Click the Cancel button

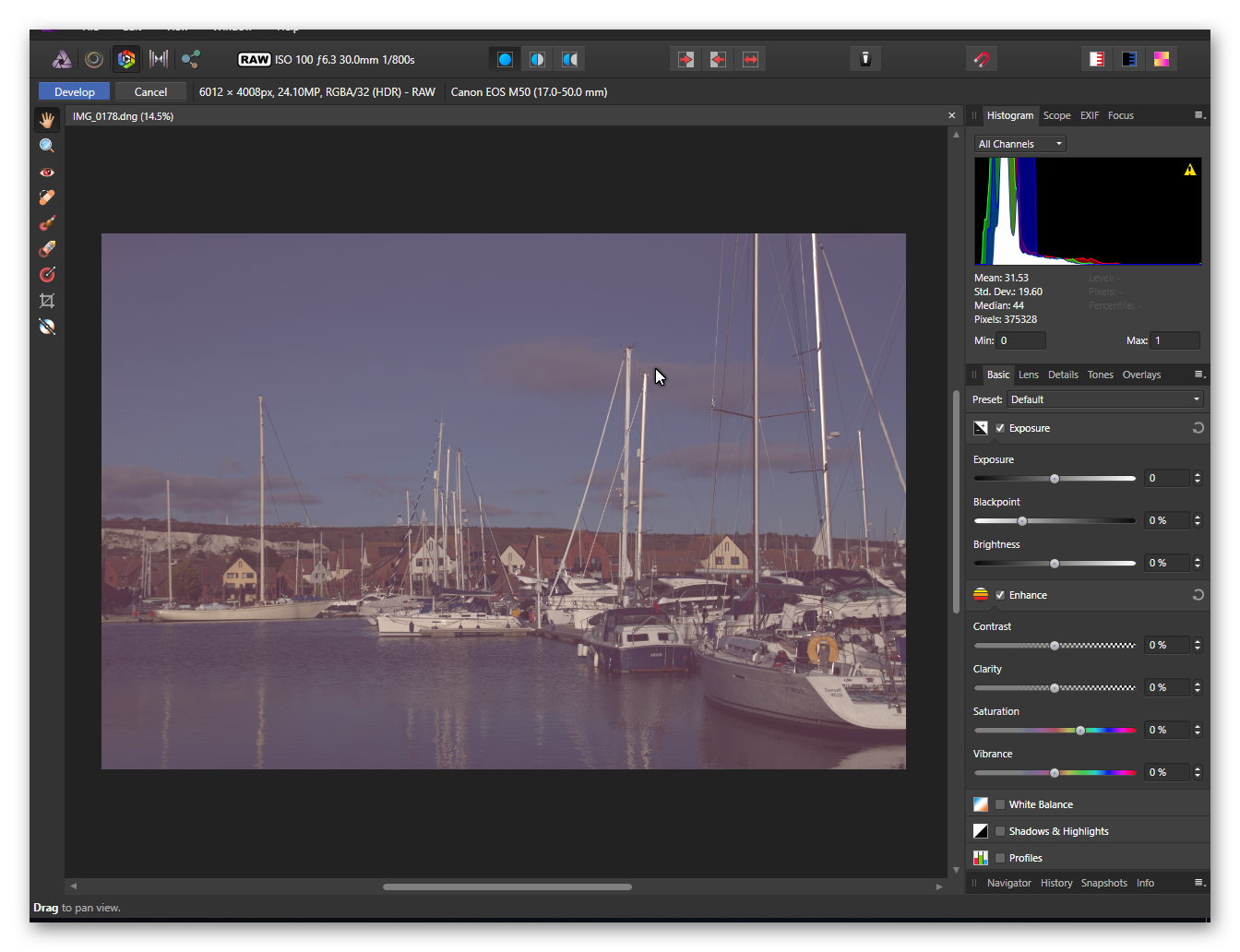pos(150,92)
